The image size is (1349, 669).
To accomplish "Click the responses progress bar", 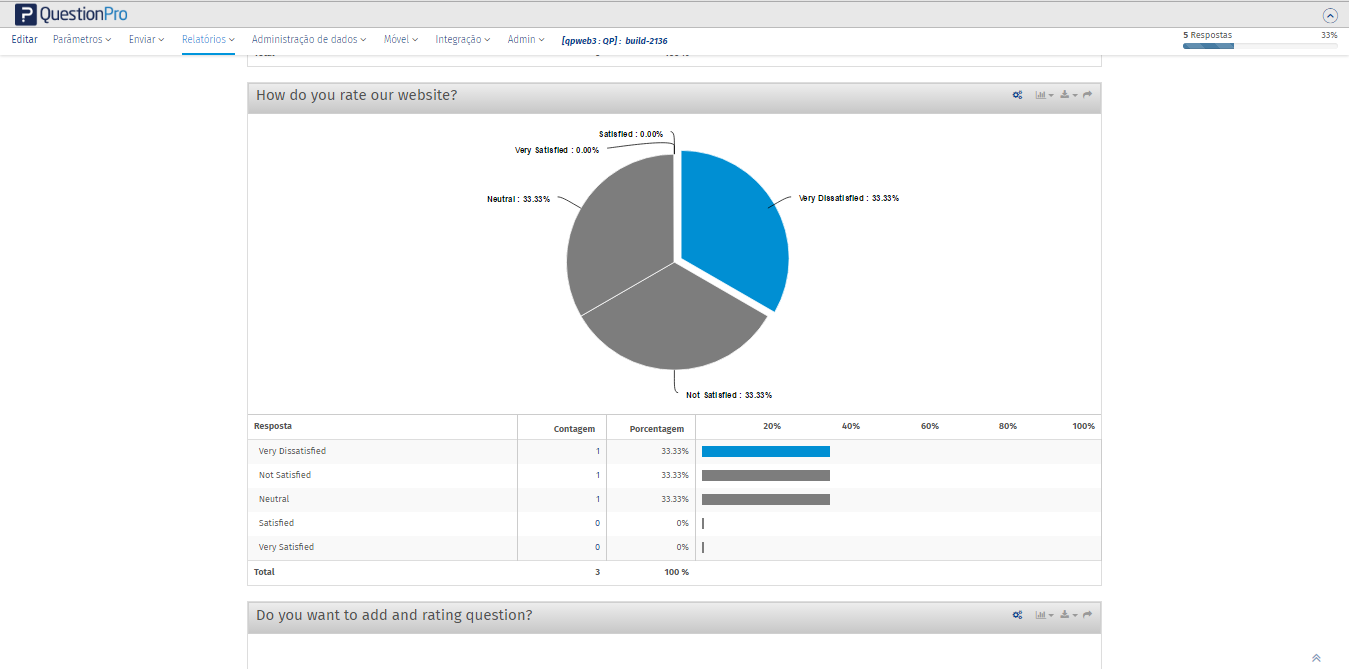I will (1260, 46).
